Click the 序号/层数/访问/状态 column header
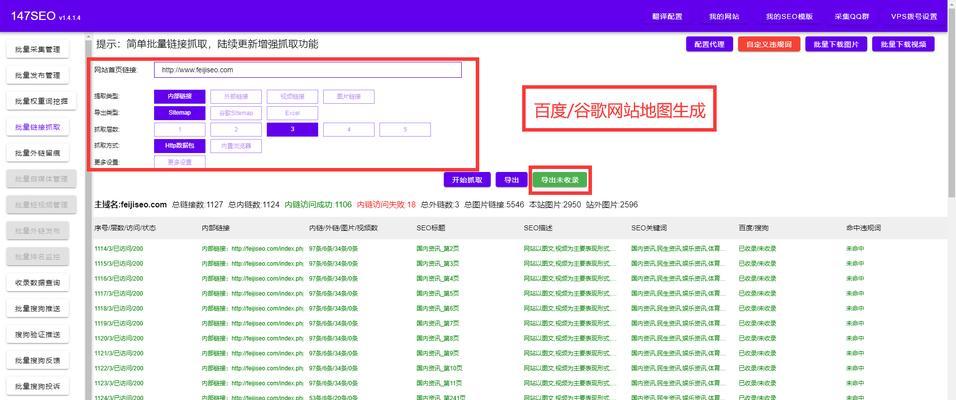This screenshot has width=956, height=400. point(125,227)
